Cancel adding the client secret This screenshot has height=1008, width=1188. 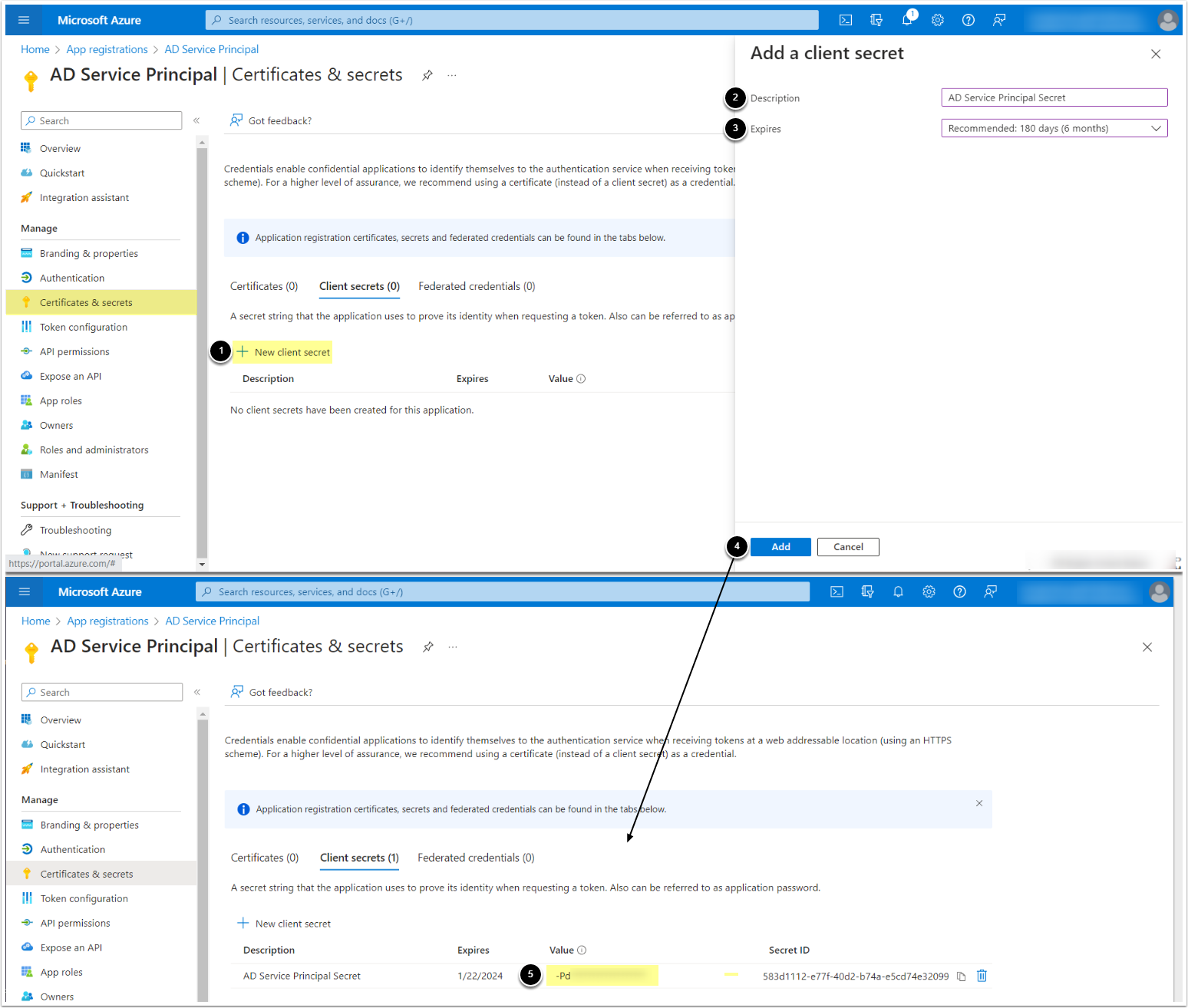coord(848,547)
